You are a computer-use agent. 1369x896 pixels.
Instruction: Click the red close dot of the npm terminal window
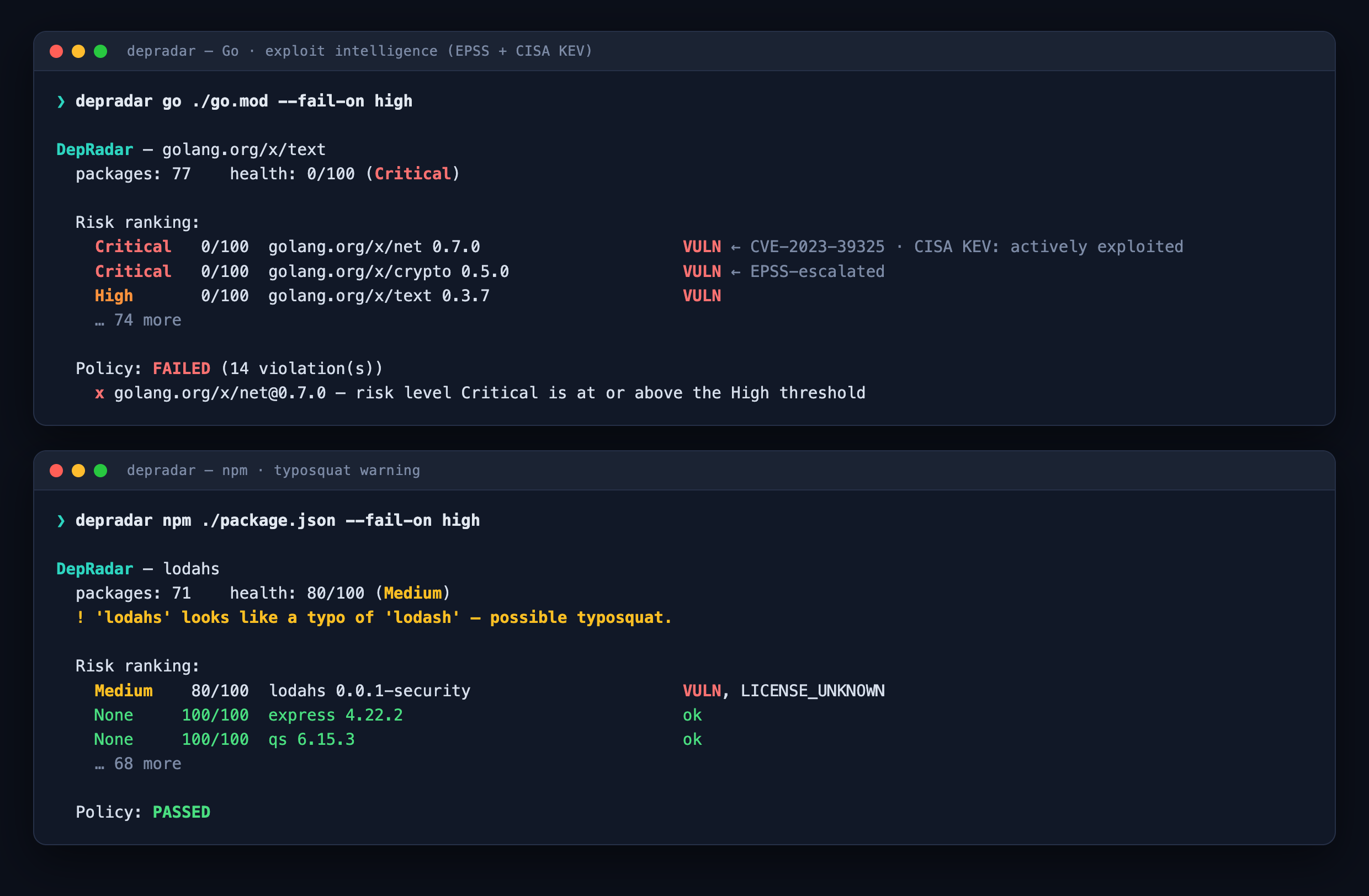(56, 471)
